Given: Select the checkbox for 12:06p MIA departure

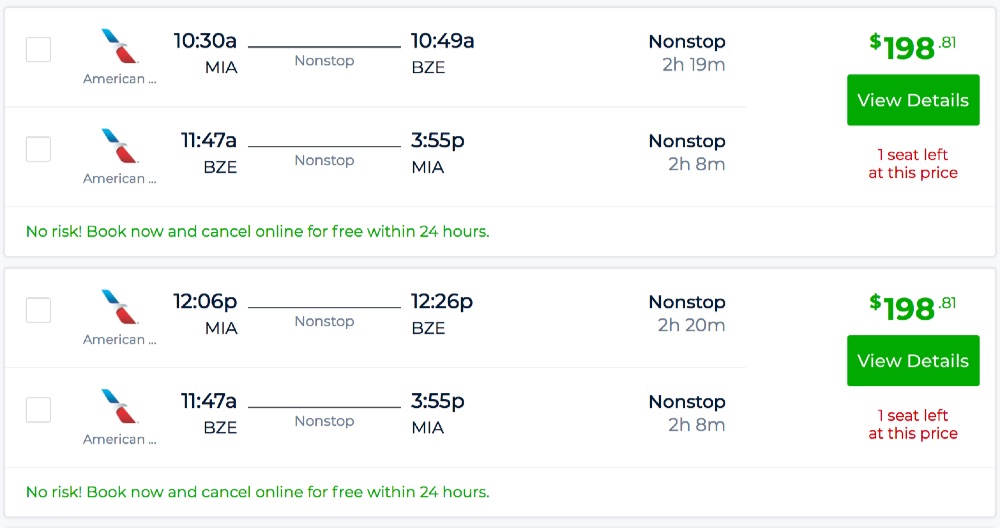Looking at the screenshot, I should coord(38,310).
